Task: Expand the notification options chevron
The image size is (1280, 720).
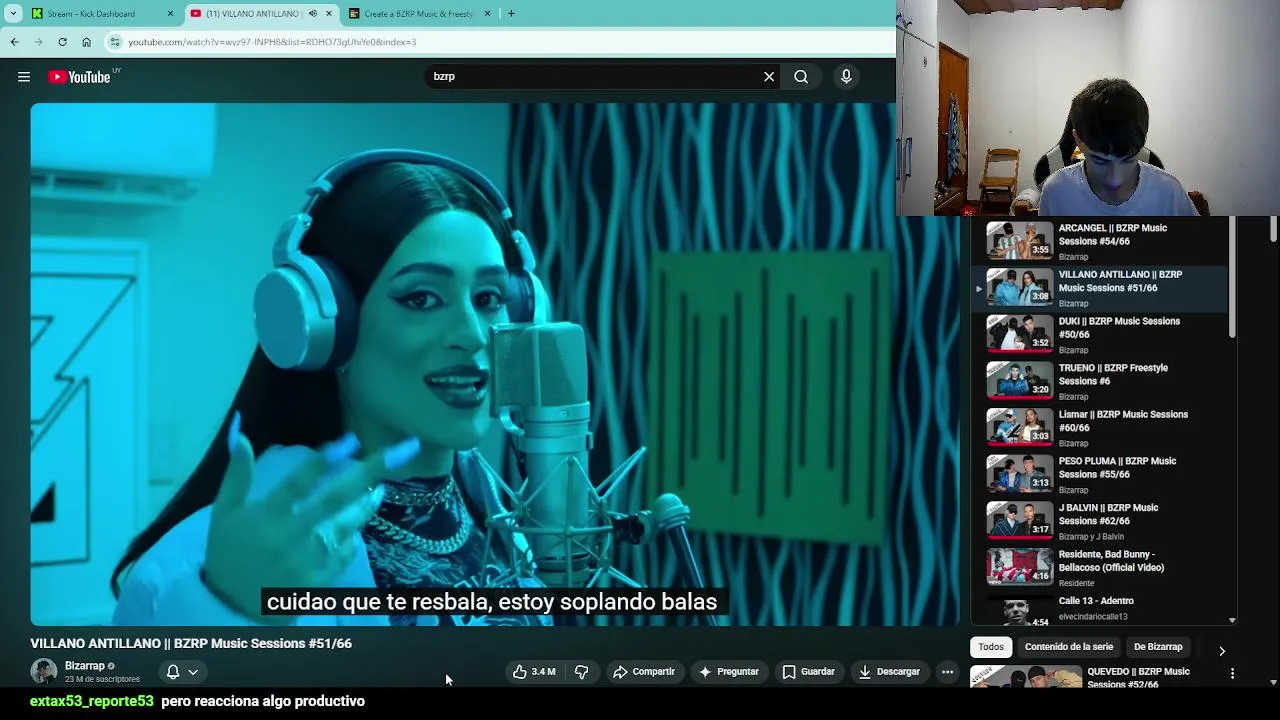Action: 193,672
